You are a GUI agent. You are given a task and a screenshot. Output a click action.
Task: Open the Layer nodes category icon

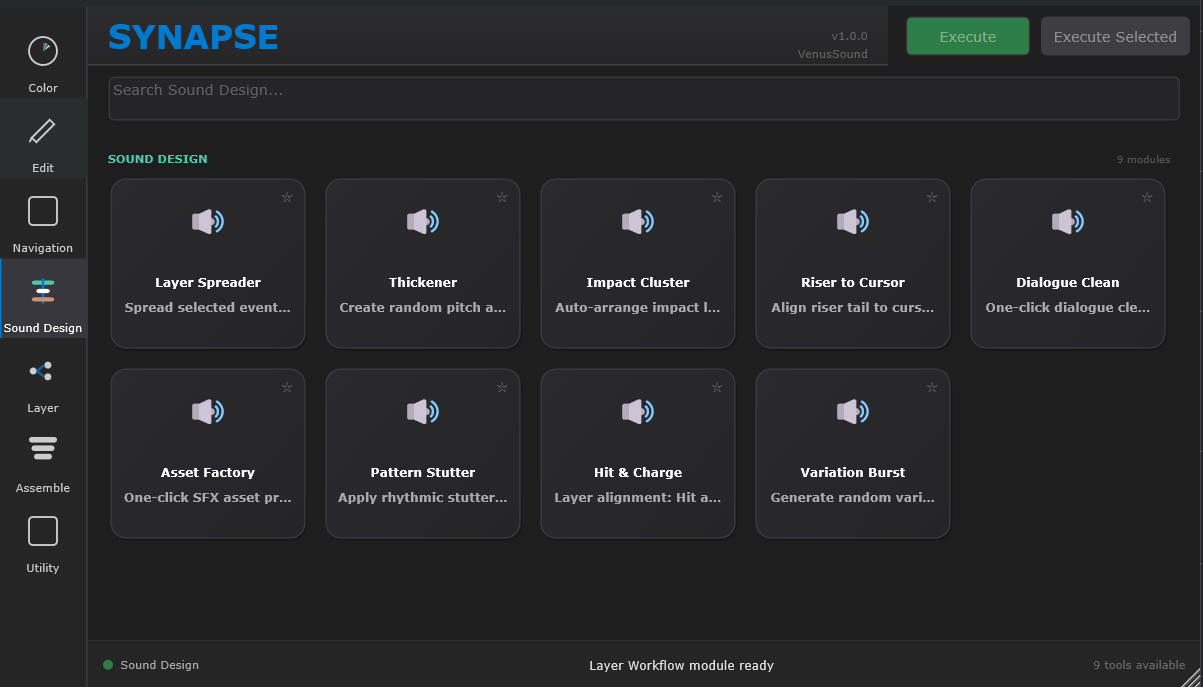[43, 371]
